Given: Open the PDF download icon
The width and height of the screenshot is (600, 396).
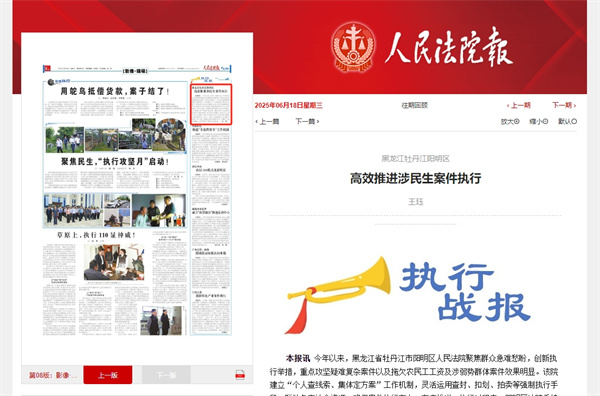Looking at the screenshot, I should (240, 375).
